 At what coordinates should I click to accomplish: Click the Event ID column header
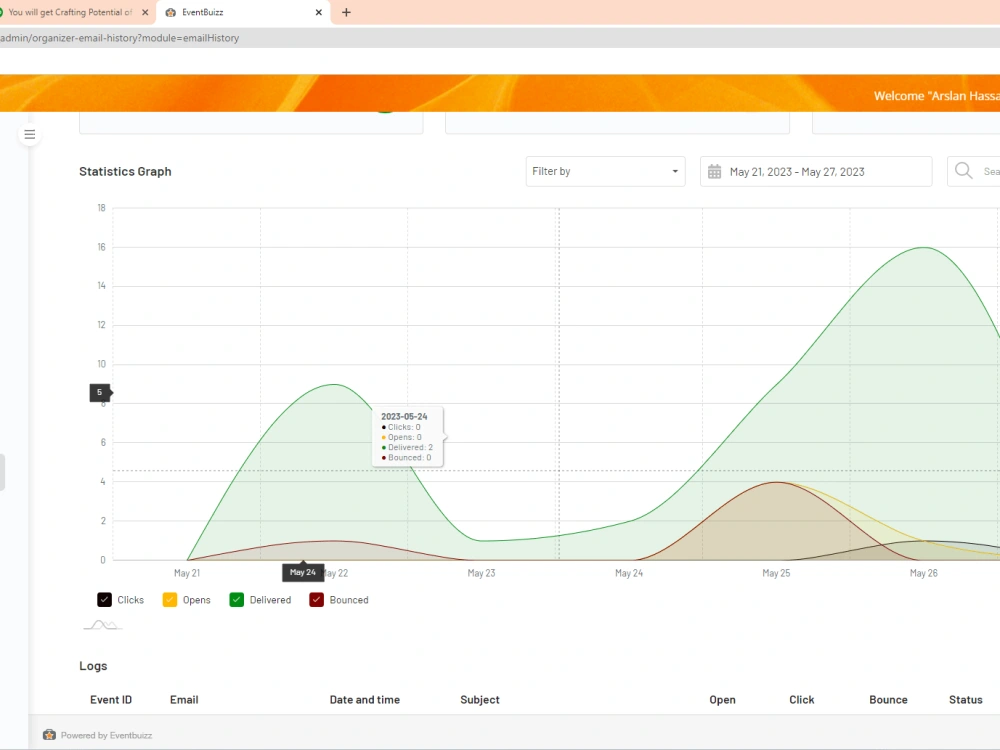(111, 700)
